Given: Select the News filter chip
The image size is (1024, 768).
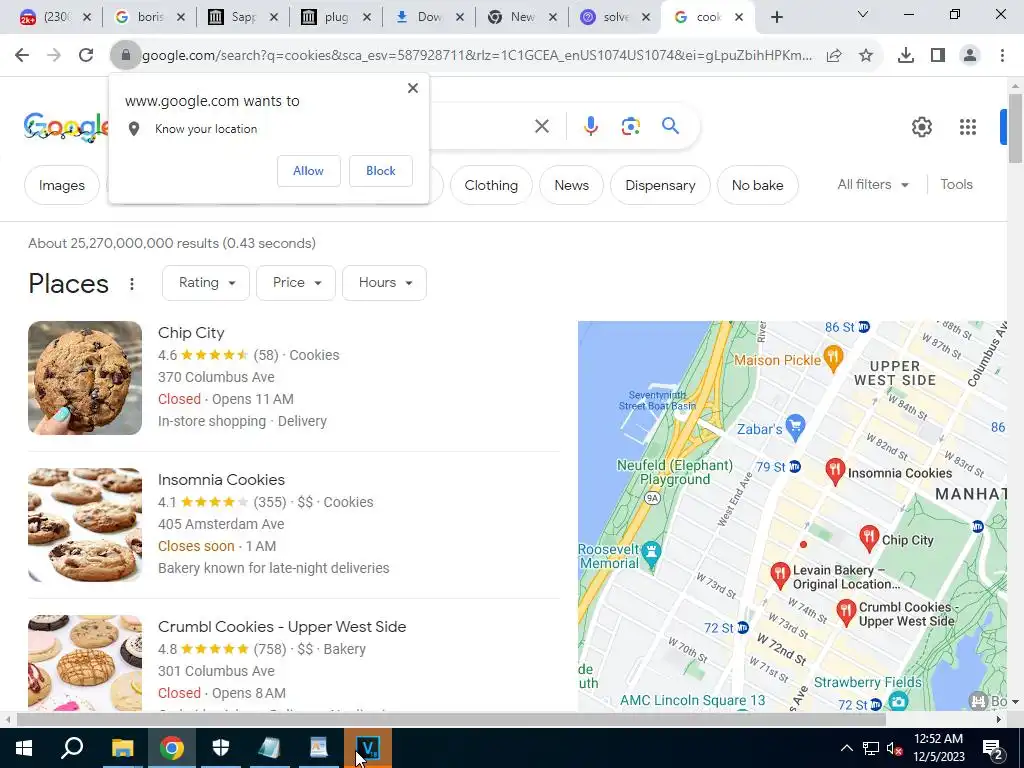Looking at the screenshot, I should 571,185.
